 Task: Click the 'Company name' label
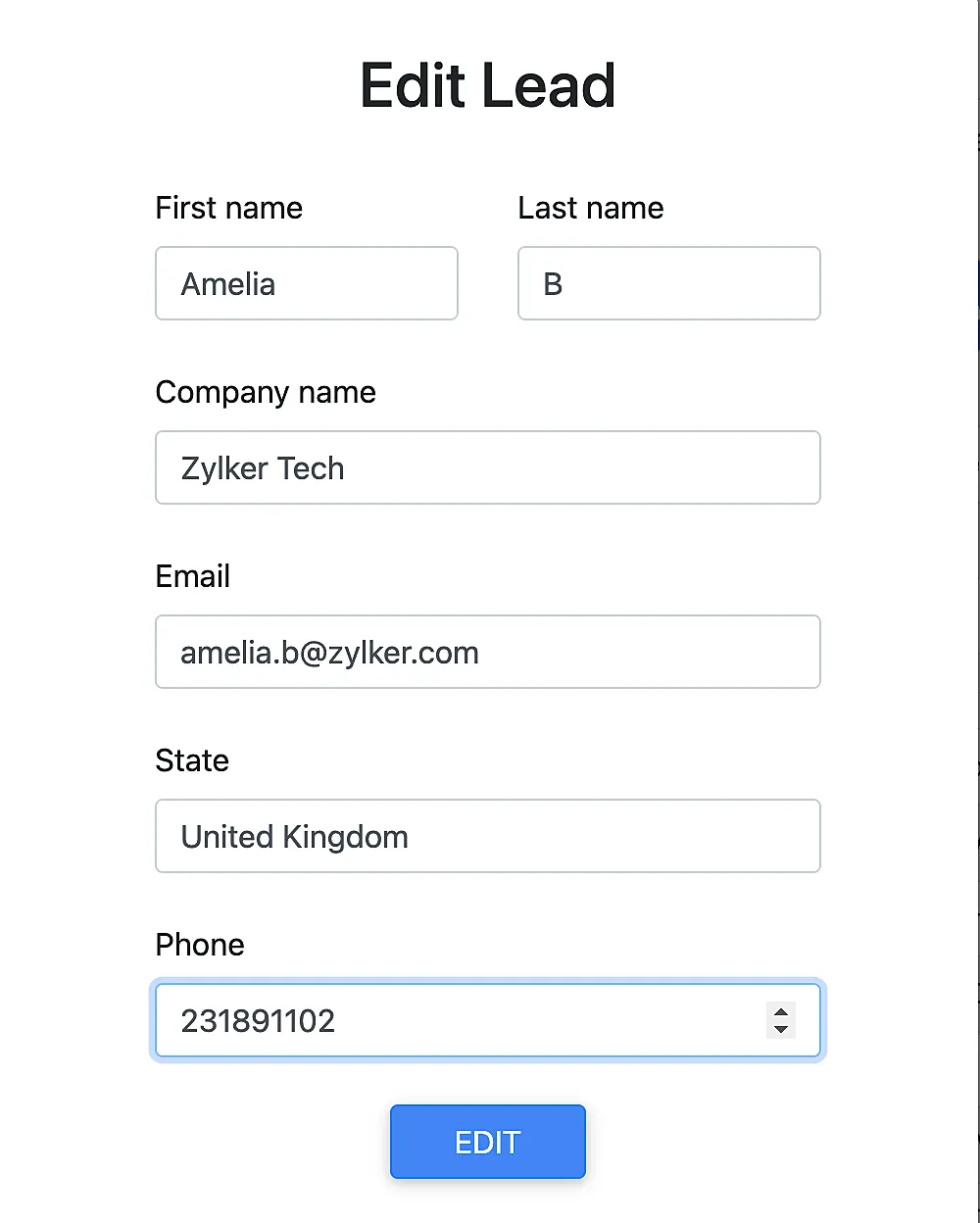[x=266, y=392]
